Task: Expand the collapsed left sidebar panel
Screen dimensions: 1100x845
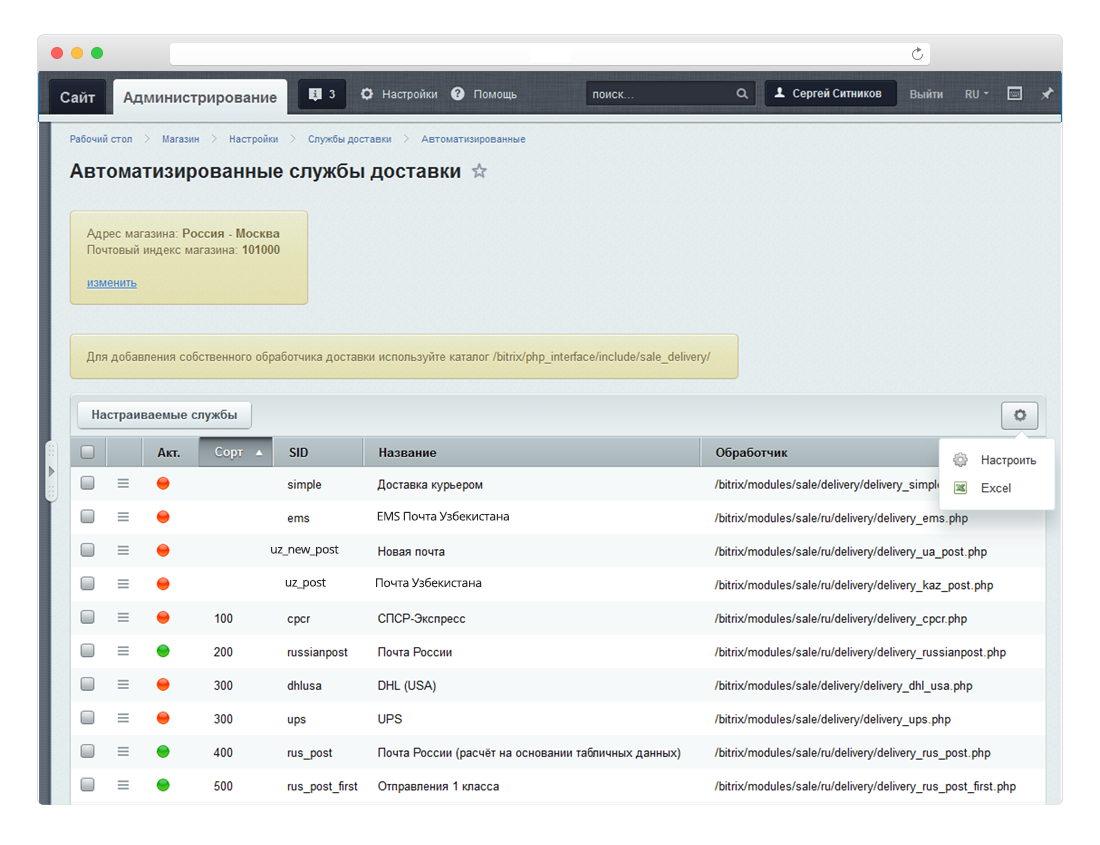Action: tap(51, 469)
